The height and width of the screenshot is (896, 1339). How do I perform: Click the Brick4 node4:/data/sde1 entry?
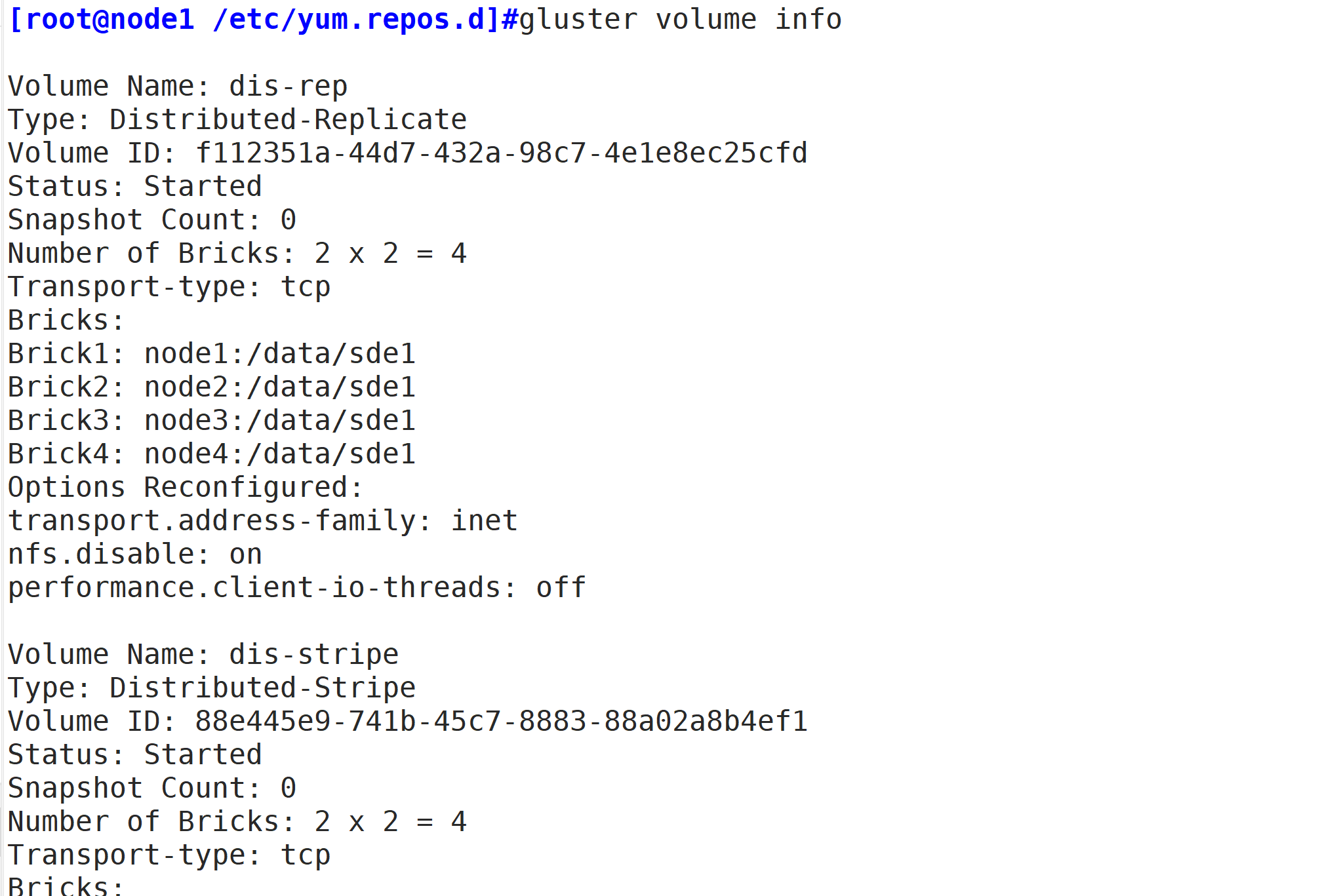coord(212,454)
